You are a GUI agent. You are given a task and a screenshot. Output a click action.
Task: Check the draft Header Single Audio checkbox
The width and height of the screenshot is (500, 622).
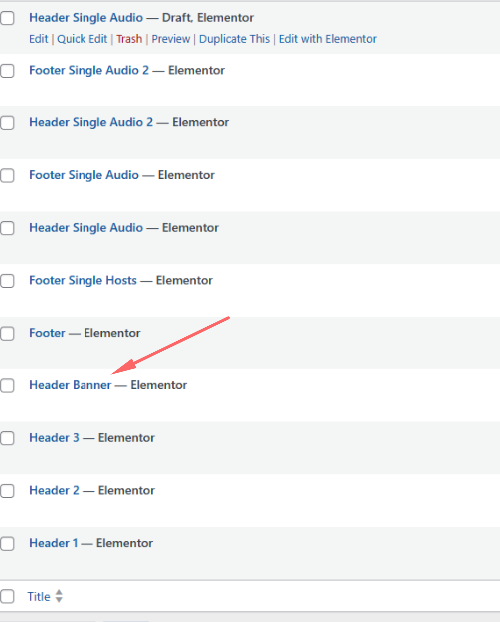point(7,18)
